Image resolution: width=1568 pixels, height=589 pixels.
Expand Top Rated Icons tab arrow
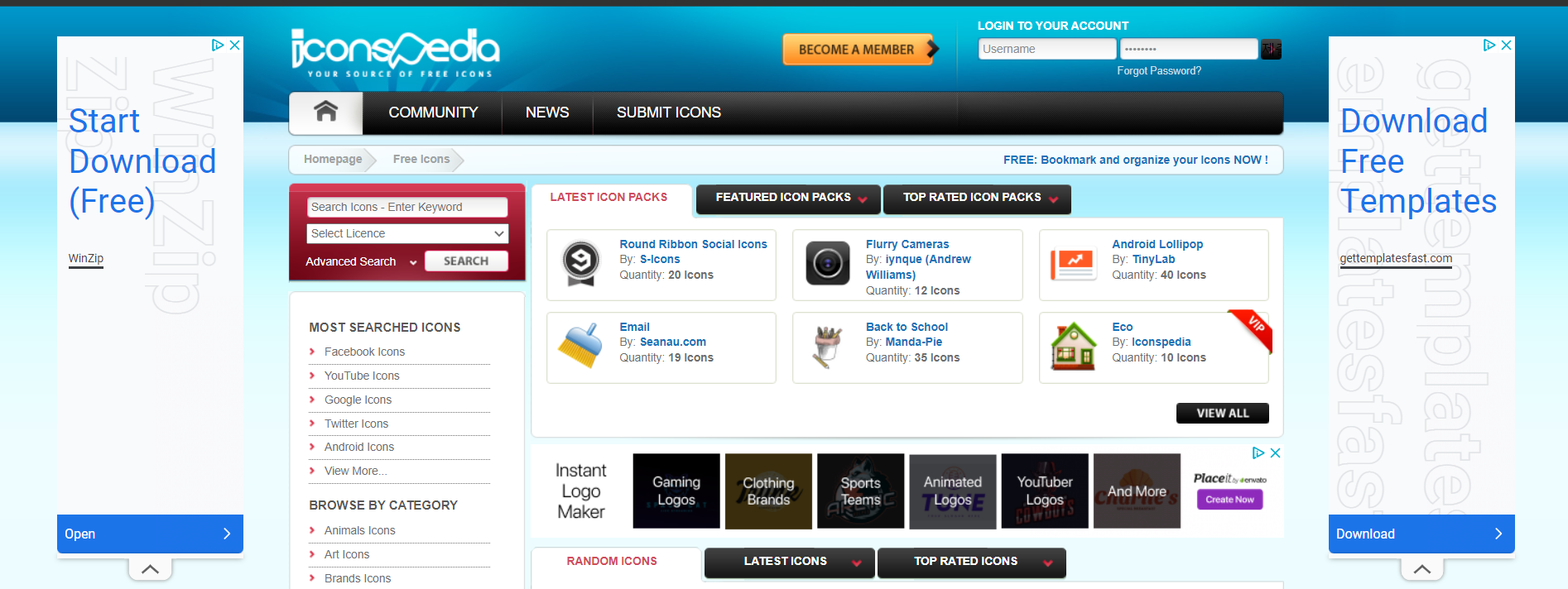(x=1048, y=563)
